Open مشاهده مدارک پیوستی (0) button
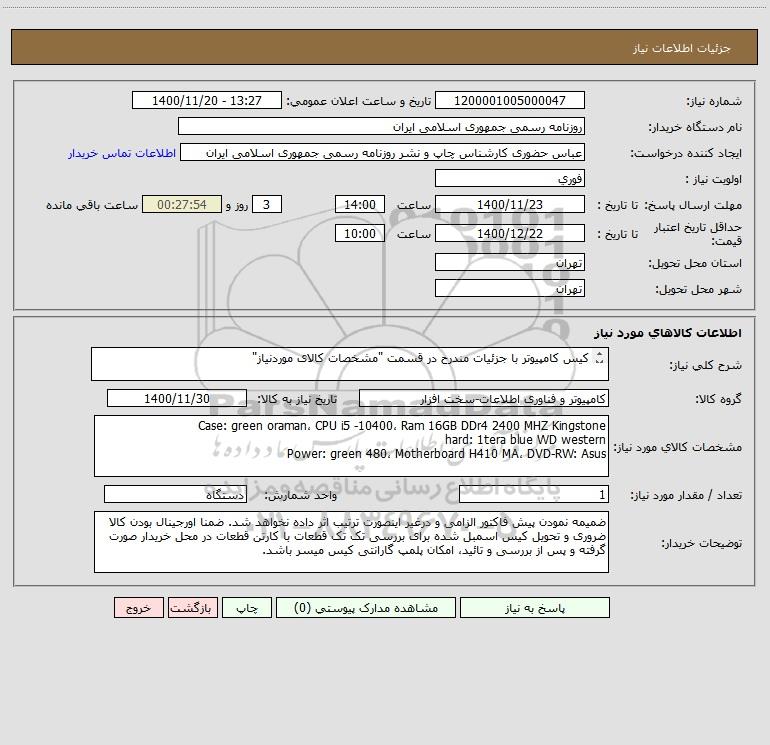The width and height of the screenshot is (770, 745). pos(366,608)
